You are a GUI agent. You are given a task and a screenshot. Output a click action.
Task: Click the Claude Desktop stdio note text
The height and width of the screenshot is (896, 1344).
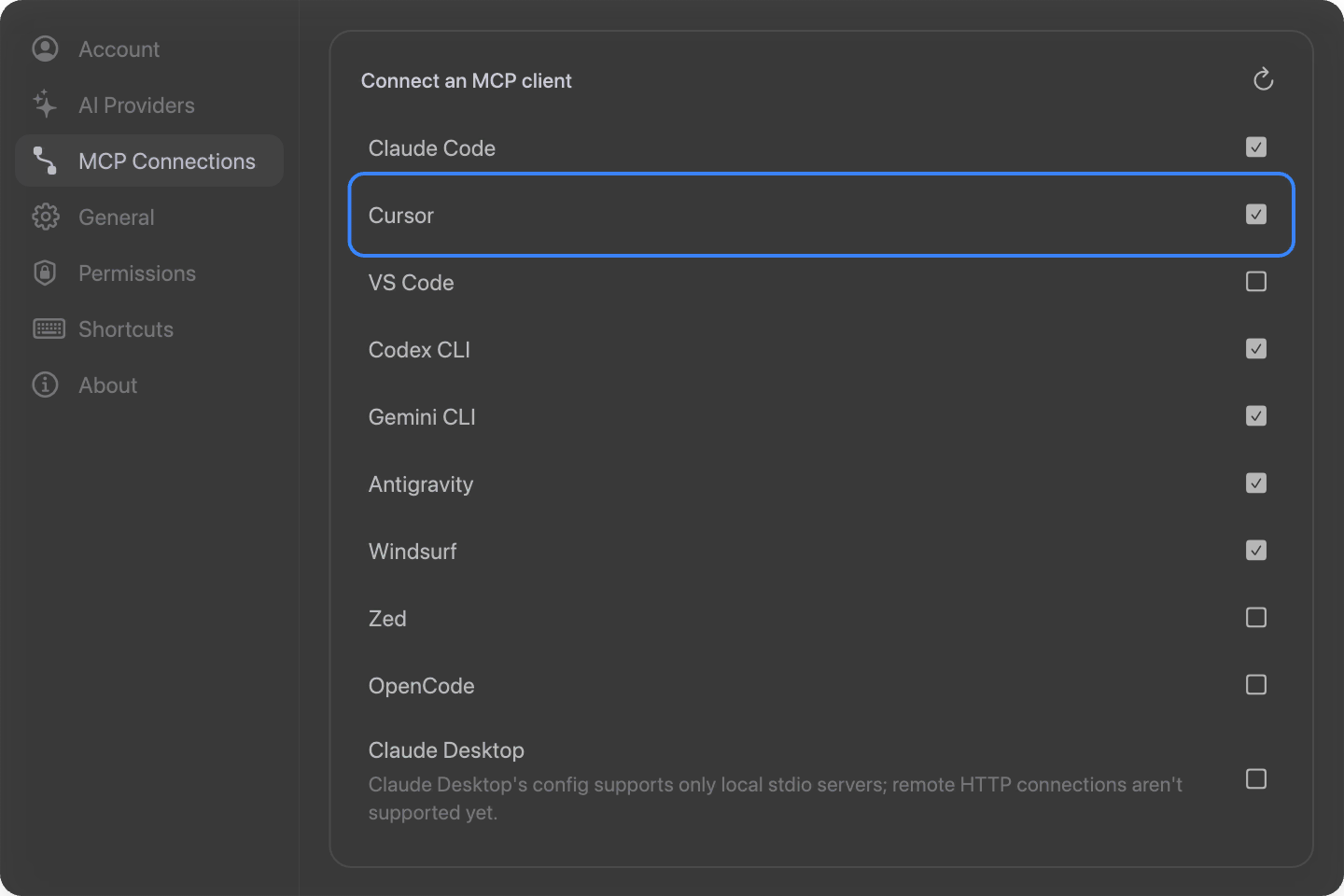click(x=775, y=799)
